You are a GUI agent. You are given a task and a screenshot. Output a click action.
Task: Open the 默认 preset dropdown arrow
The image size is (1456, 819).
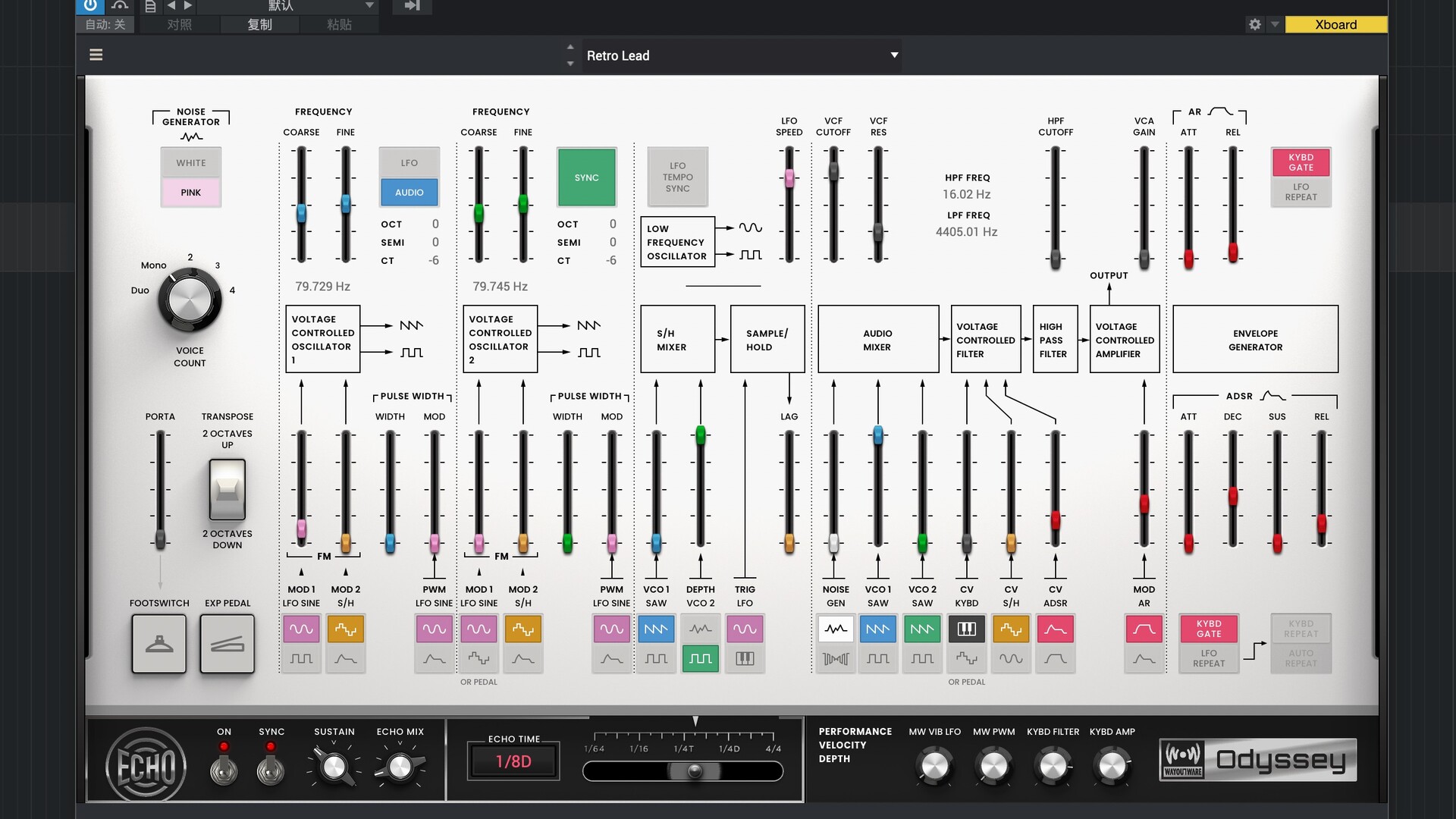[x=369, y=6]
